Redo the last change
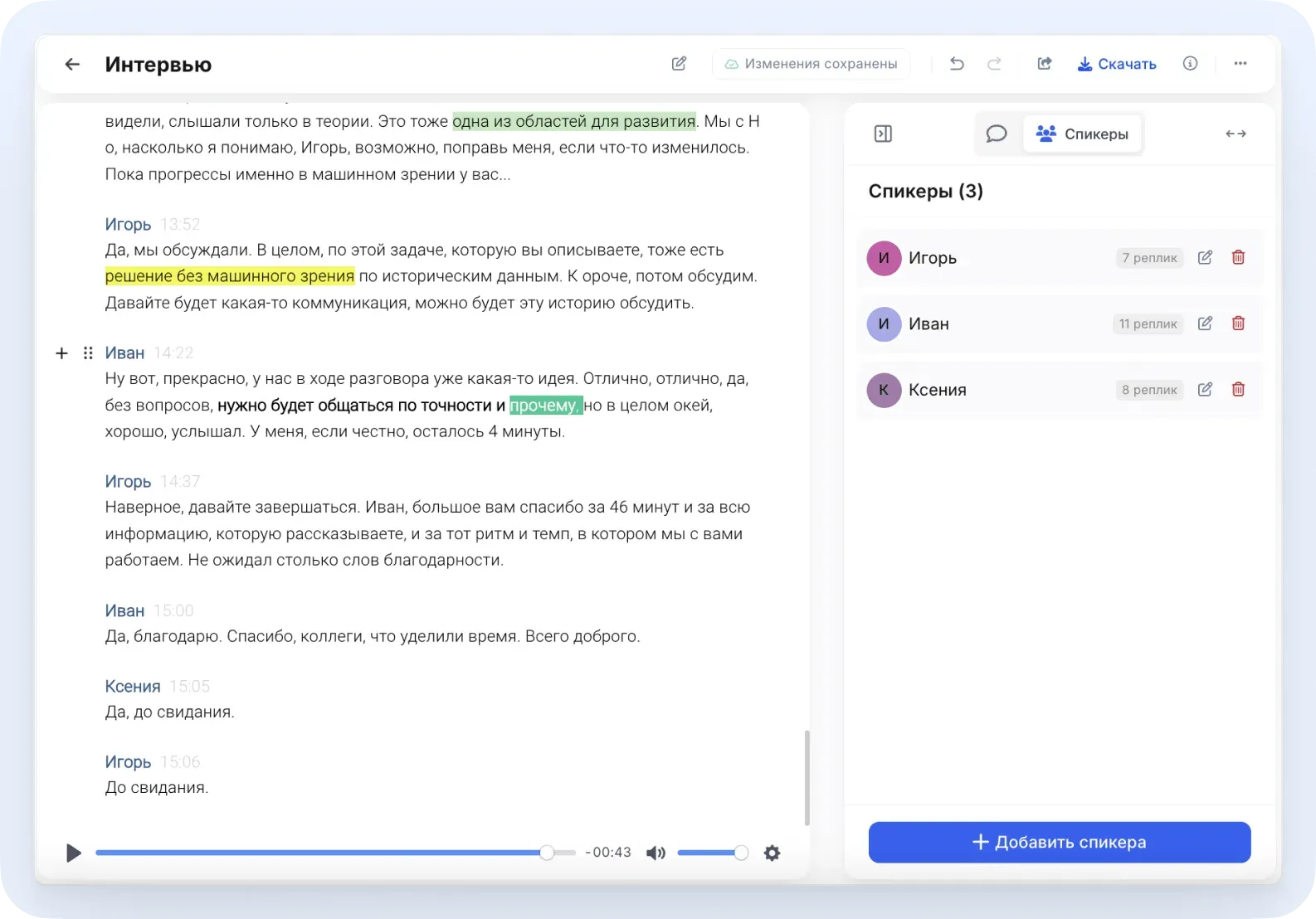 pos(994,64)
